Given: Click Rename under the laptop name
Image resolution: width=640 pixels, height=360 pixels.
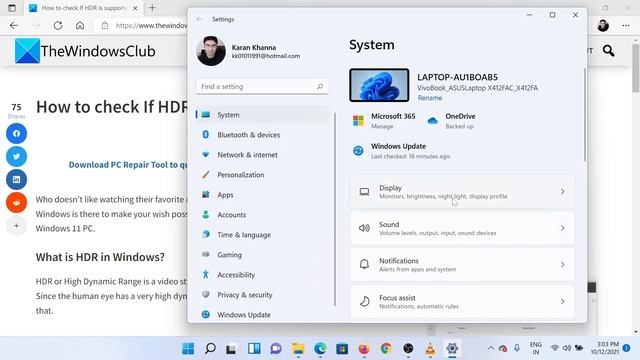Looking at the screenshot, I should (x=430, y=98).
